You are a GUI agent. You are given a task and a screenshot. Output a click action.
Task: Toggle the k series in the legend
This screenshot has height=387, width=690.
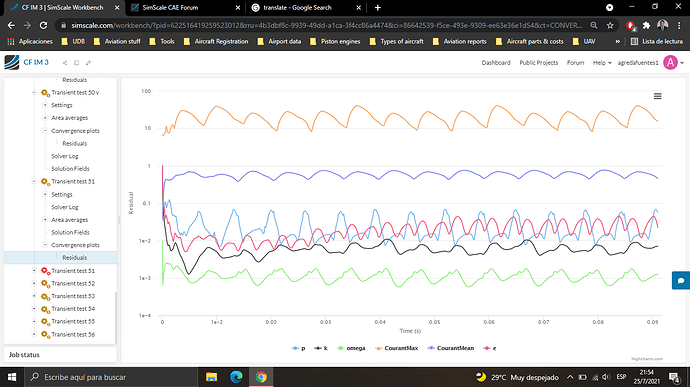click(321, 348)
